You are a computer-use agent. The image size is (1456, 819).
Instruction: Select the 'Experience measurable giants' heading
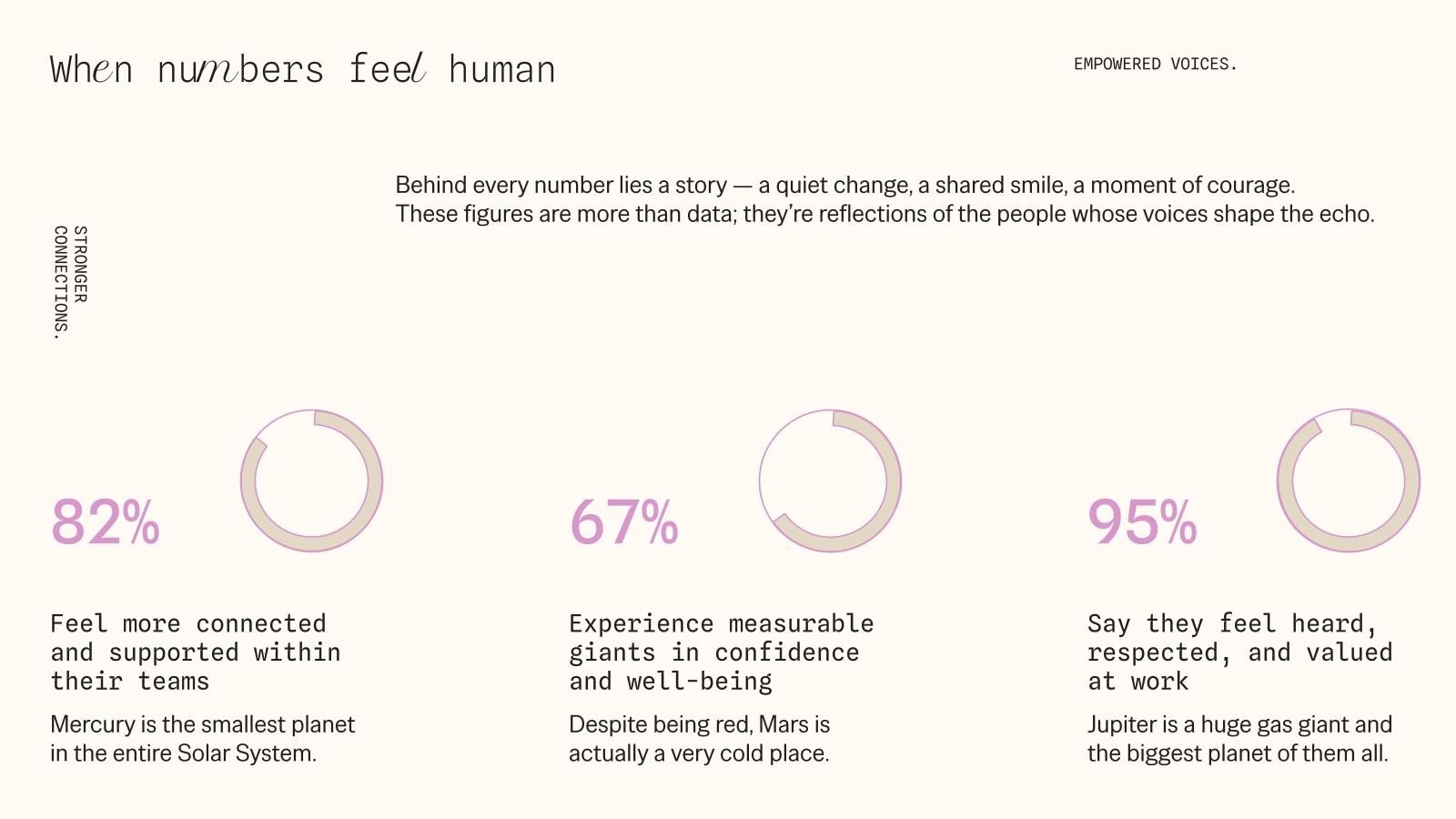pyautogui.click(x=721, y=652)
